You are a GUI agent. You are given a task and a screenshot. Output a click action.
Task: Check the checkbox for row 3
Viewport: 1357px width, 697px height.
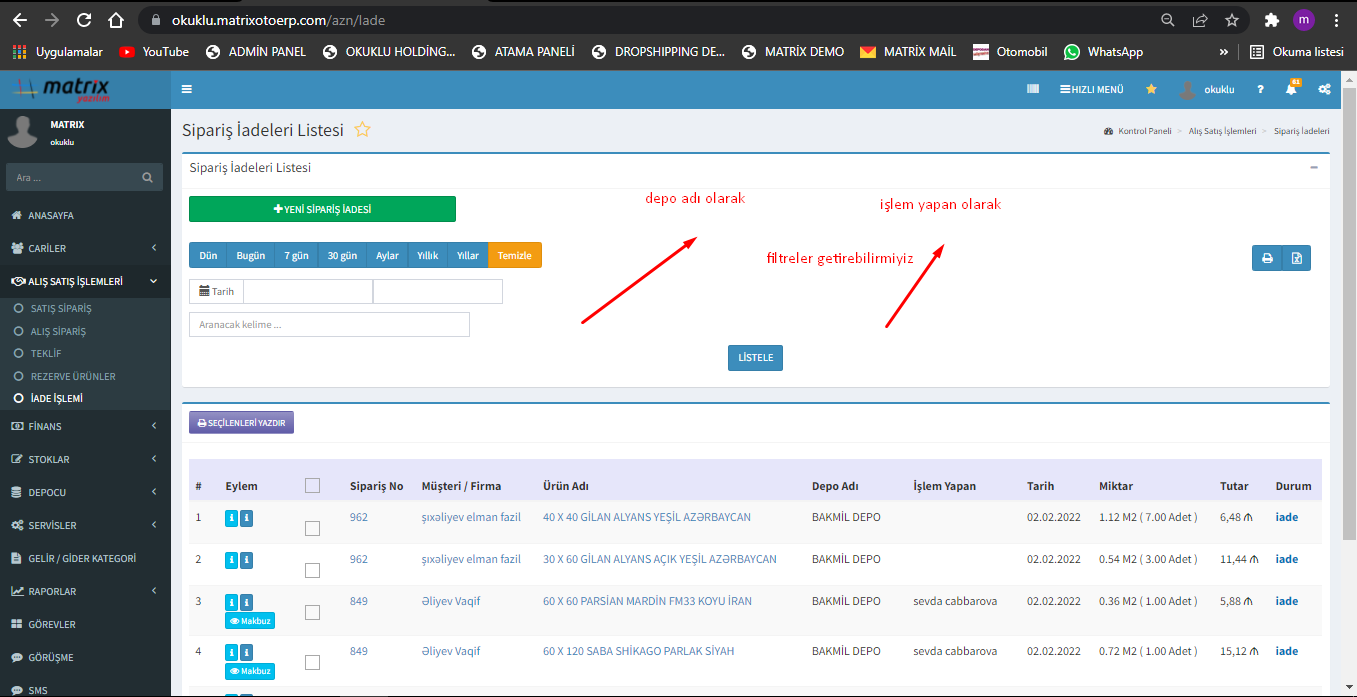click(312, 612)
